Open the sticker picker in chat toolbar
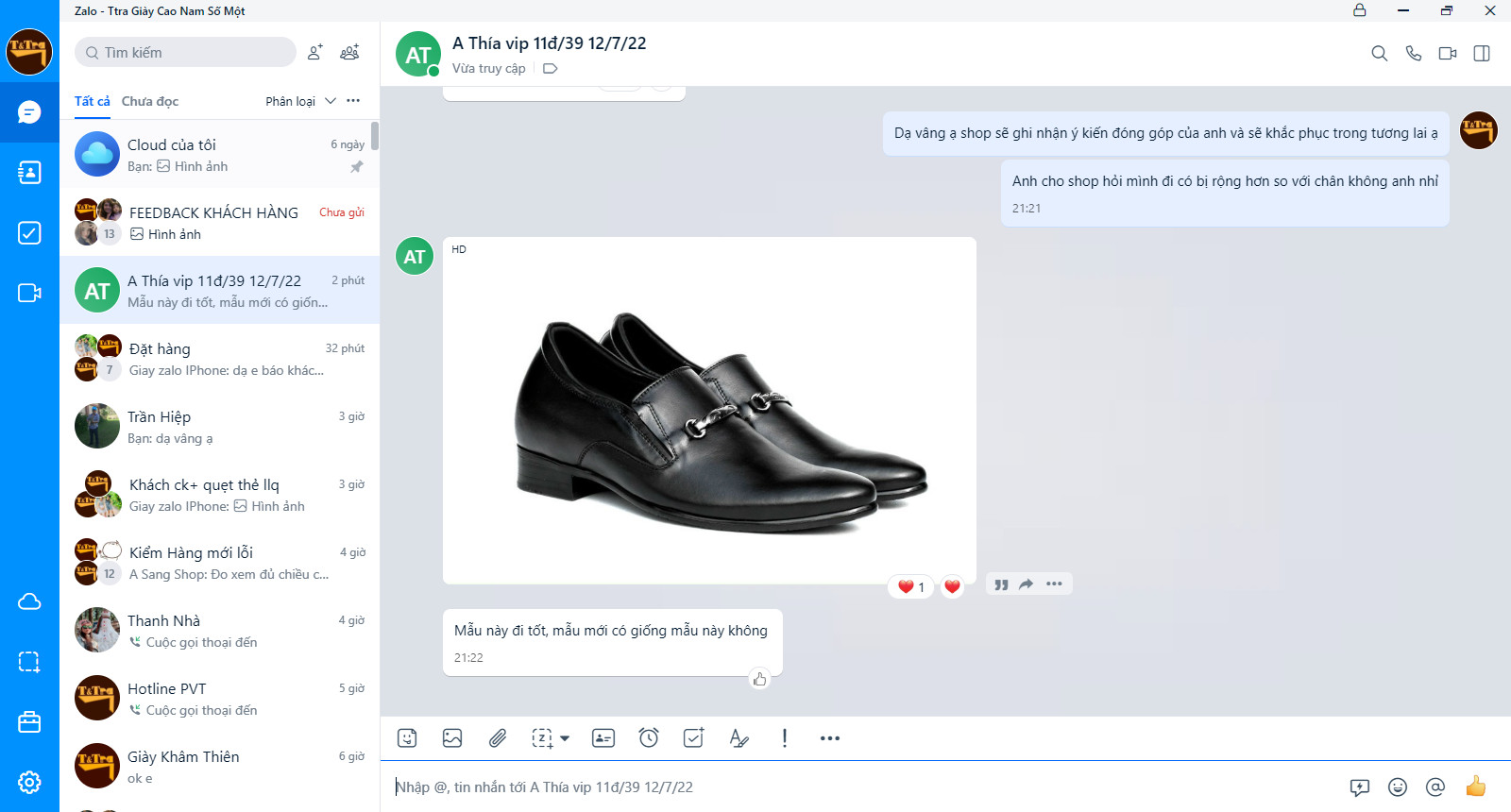This screenshot has height=812, width=1511. click(407, 738)
